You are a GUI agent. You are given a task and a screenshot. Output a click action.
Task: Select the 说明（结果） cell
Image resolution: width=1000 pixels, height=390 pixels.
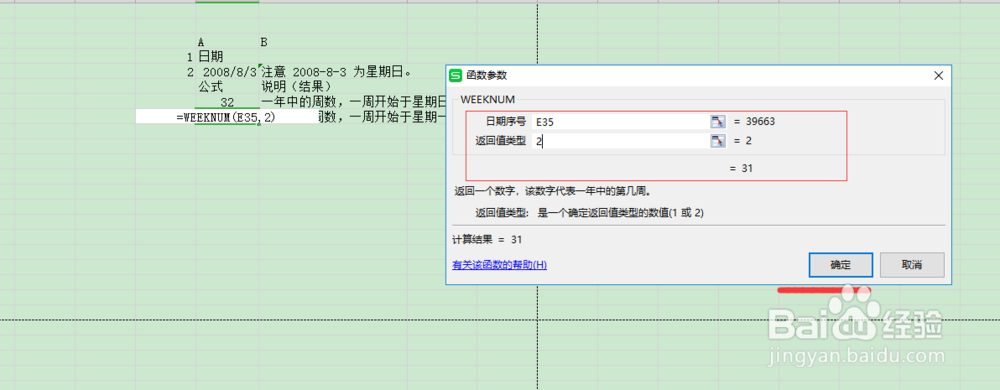coord(297,87)
